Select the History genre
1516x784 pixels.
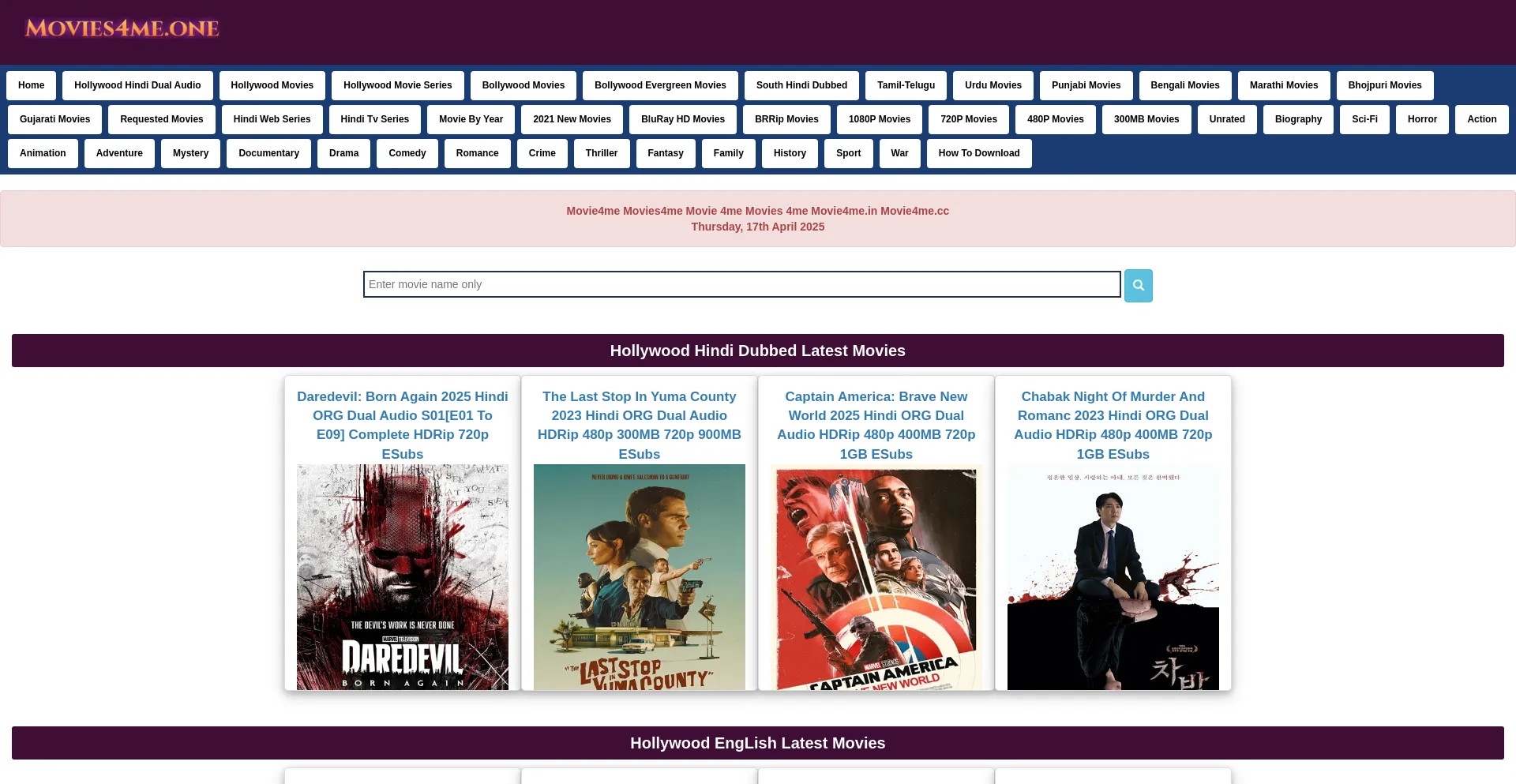click(x=790, y=153)
